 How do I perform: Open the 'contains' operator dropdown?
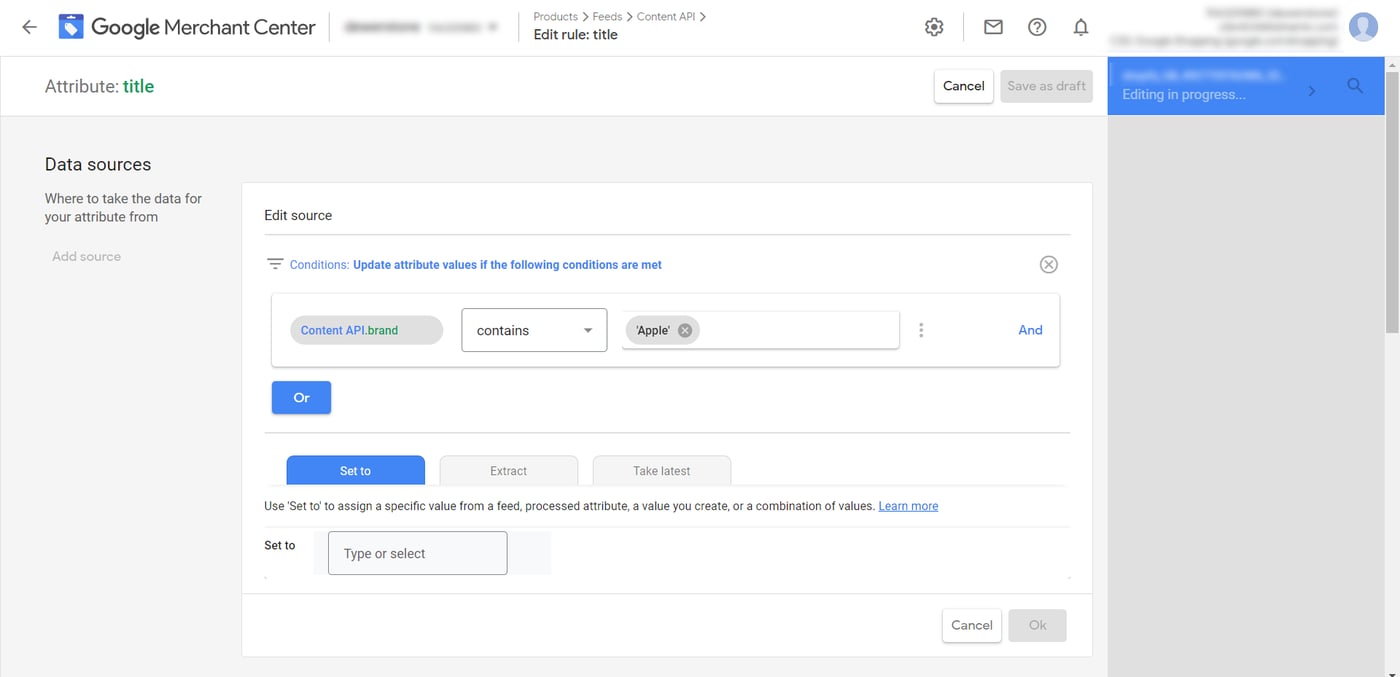tap(534, 329)
